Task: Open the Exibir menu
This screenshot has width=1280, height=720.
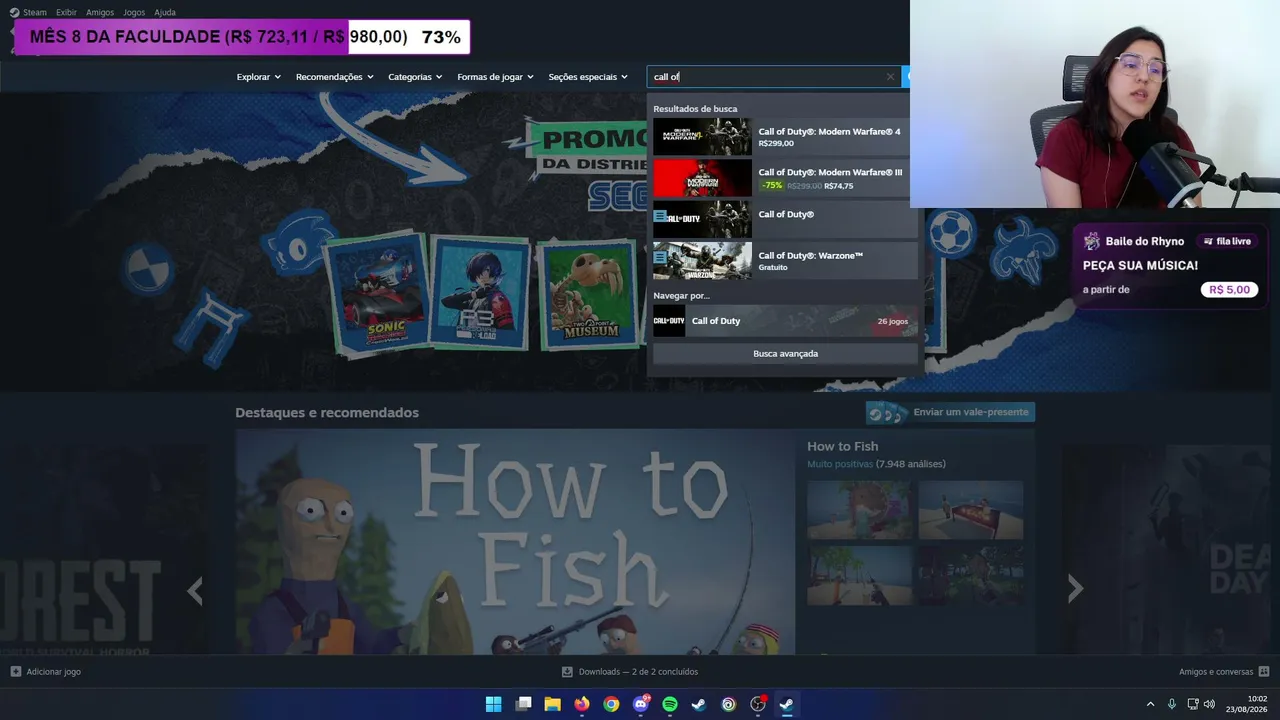Action: 66,12
